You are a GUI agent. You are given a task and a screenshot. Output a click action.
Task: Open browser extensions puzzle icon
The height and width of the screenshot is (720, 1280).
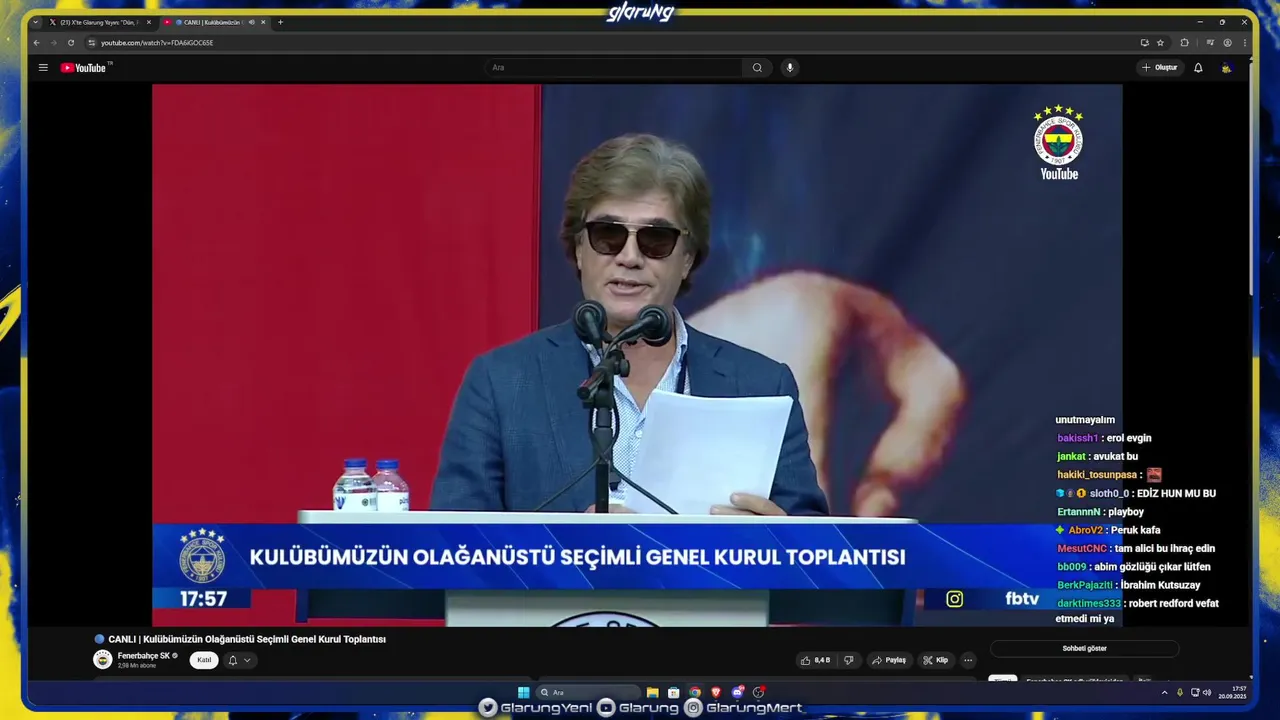point(1185,43)
